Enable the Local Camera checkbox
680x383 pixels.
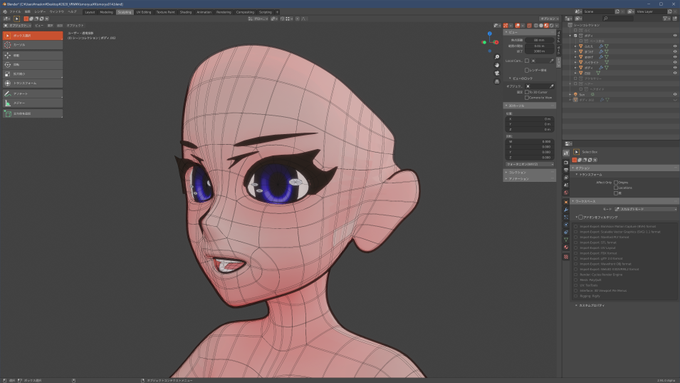[526, 61]
